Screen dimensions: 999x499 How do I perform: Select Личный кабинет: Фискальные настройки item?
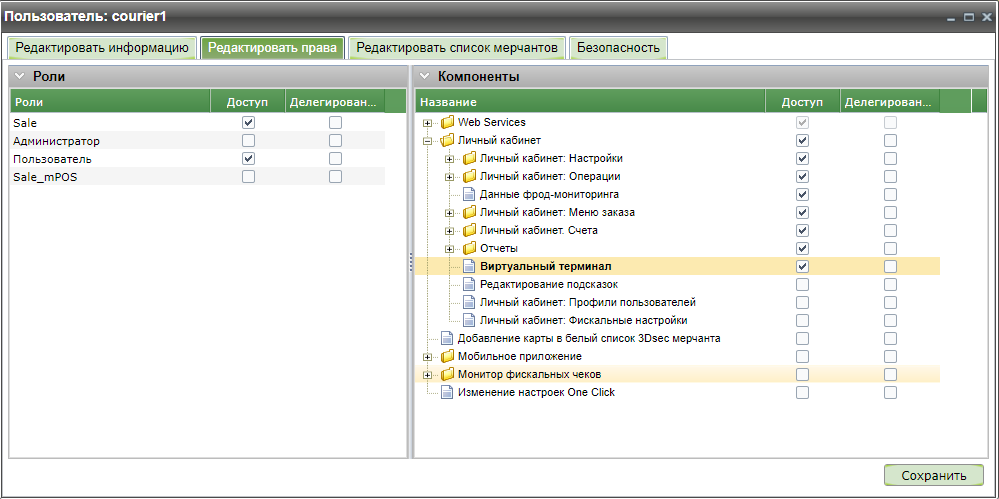click(583, 320)
